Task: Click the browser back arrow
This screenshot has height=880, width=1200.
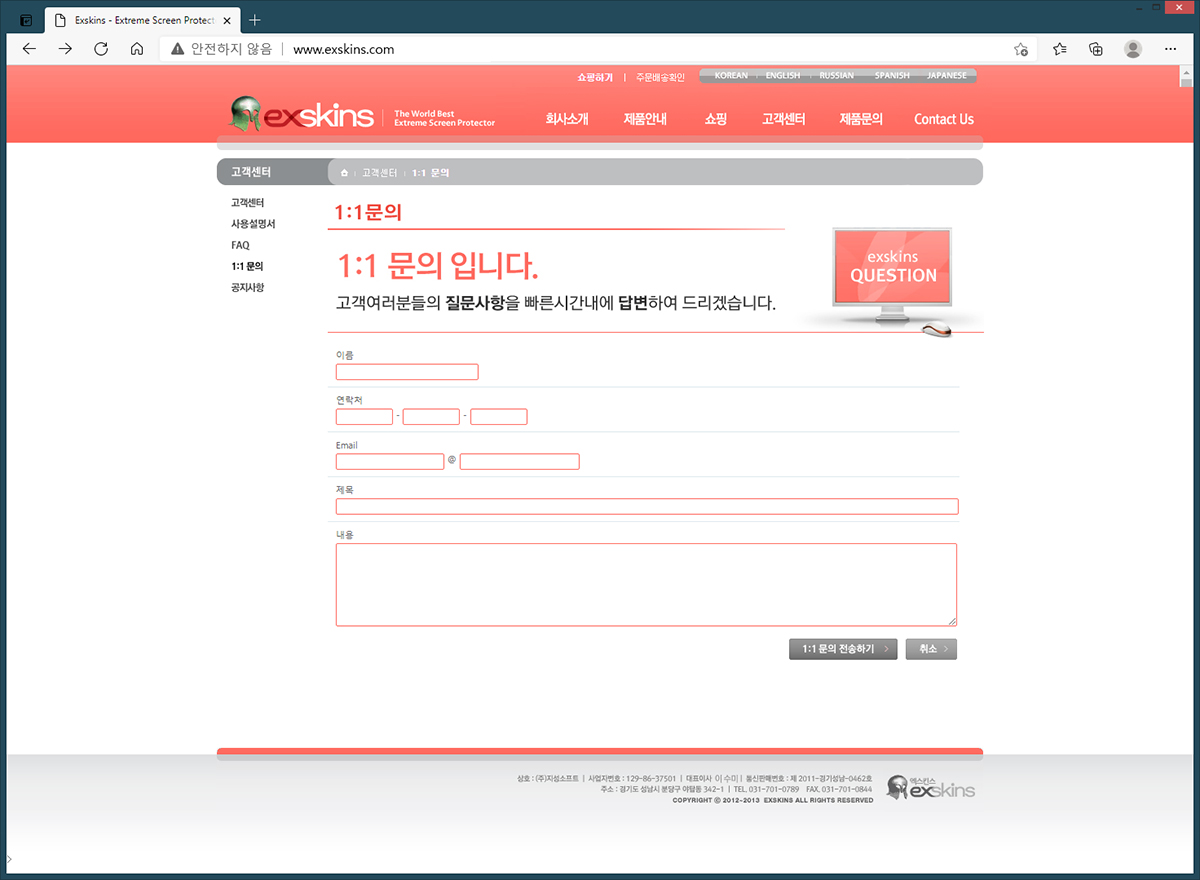Action: pos(29,49)
